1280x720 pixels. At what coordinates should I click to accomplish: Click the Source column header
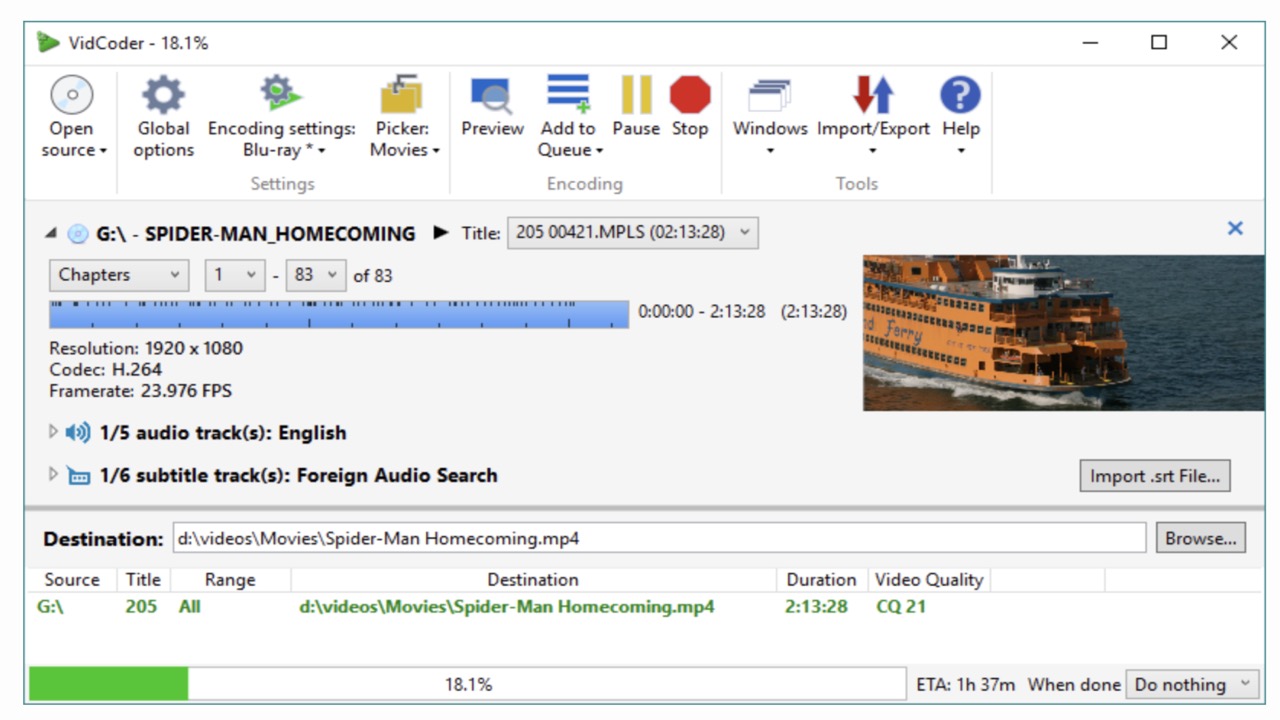click(72, 580)
